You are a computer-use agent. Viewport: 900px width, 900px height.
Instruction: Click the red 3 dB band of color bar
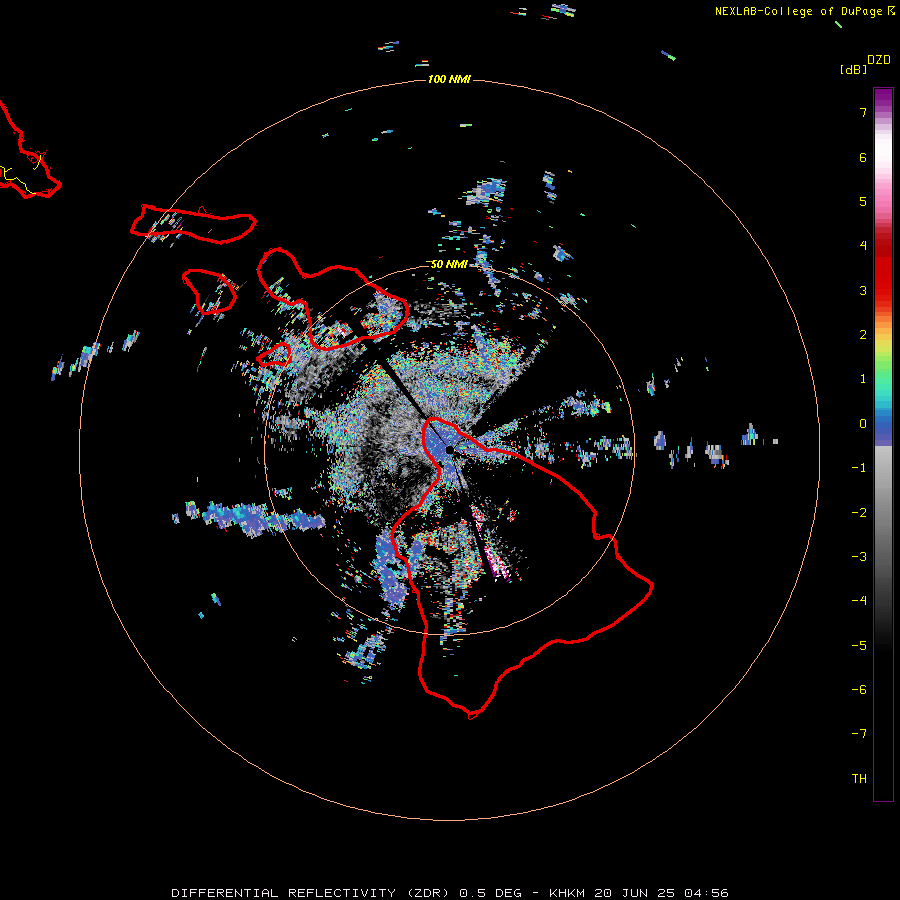click(883, 287)
